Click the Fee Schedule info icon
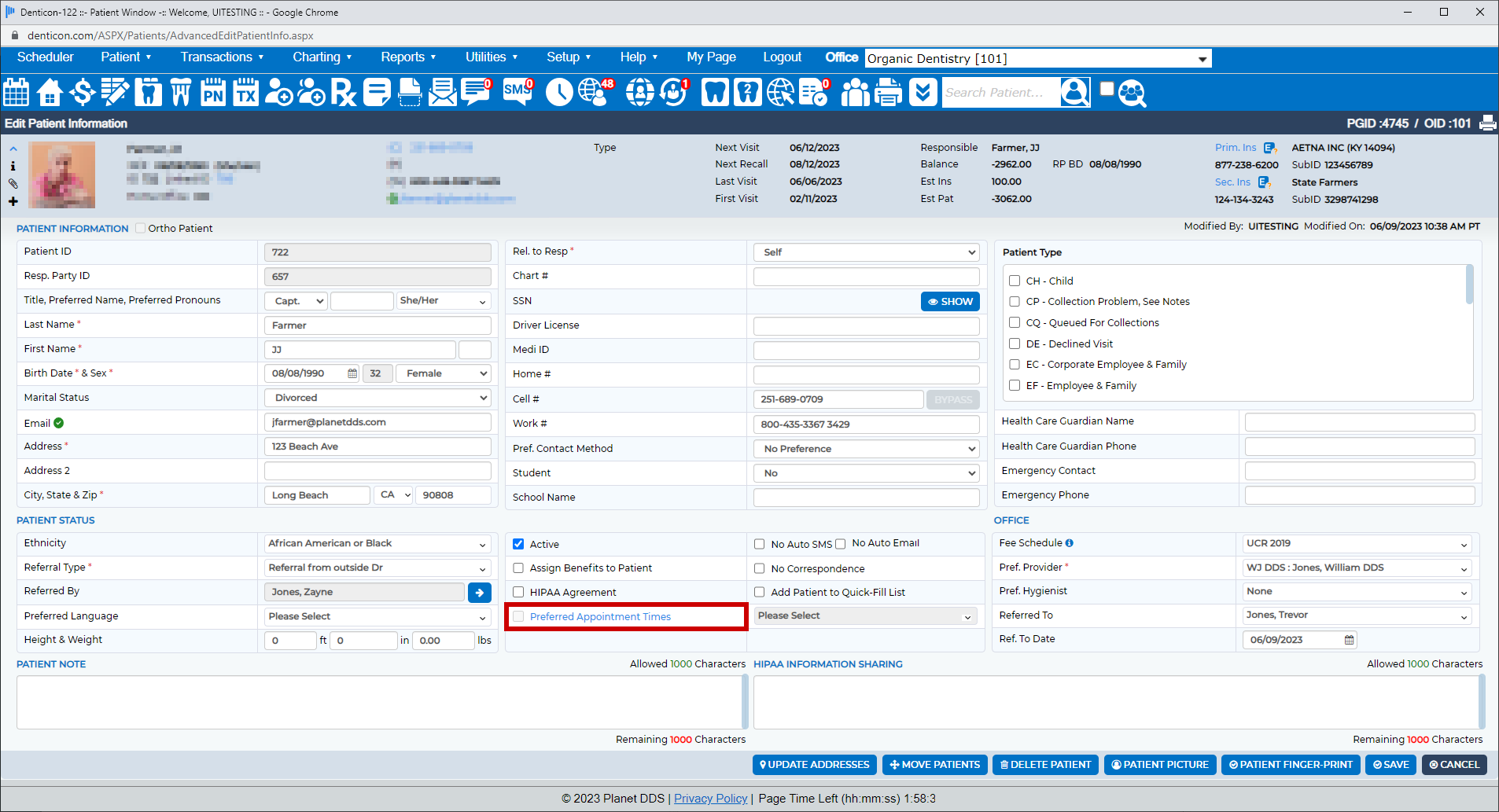Screen dimensions: 1499x812 tap(1069, 543)
